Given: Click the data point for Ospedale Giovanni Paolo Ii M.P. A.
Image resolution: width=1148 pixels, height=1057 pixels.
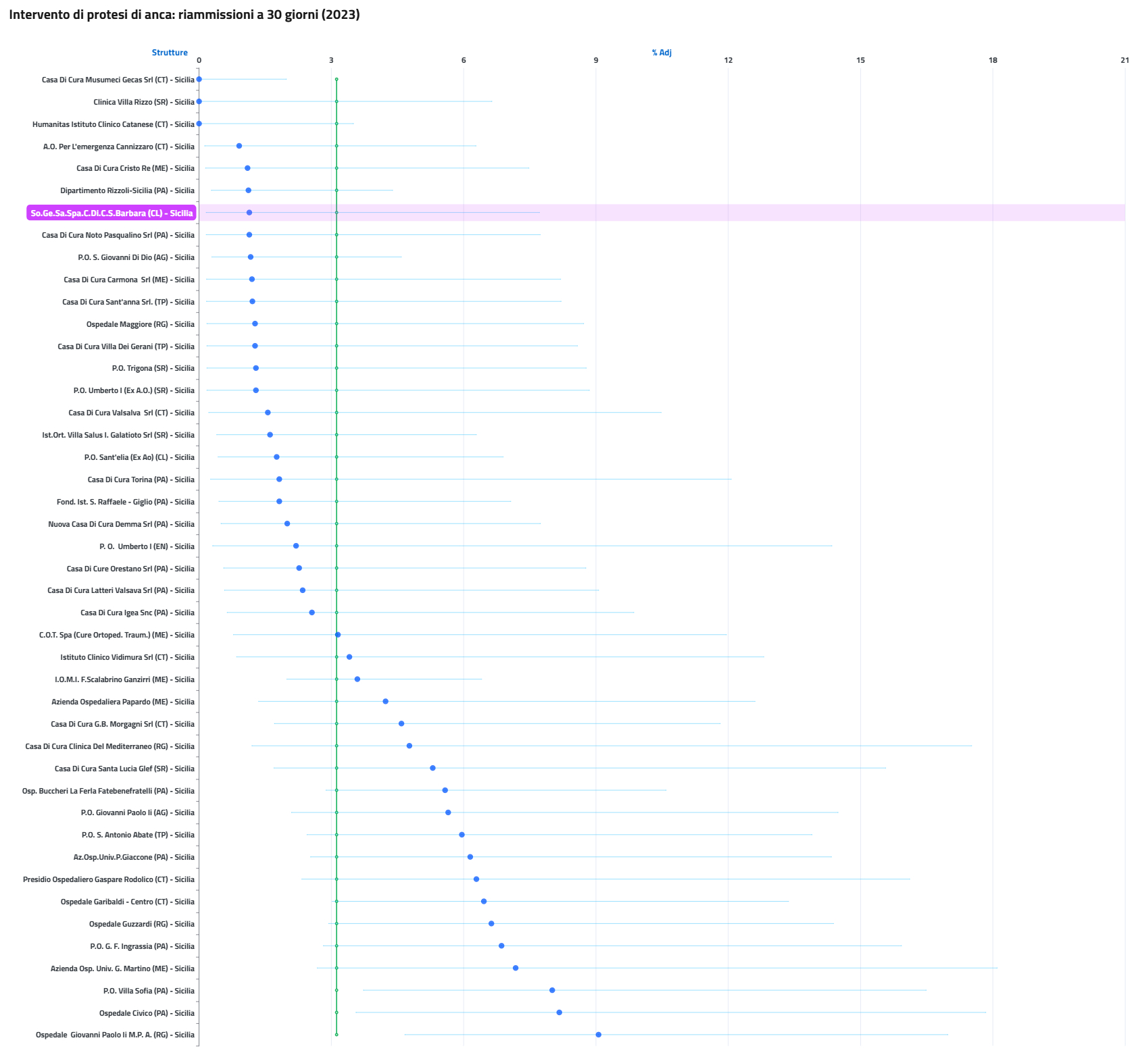Looking at the screenshot, I should 599,1035.
